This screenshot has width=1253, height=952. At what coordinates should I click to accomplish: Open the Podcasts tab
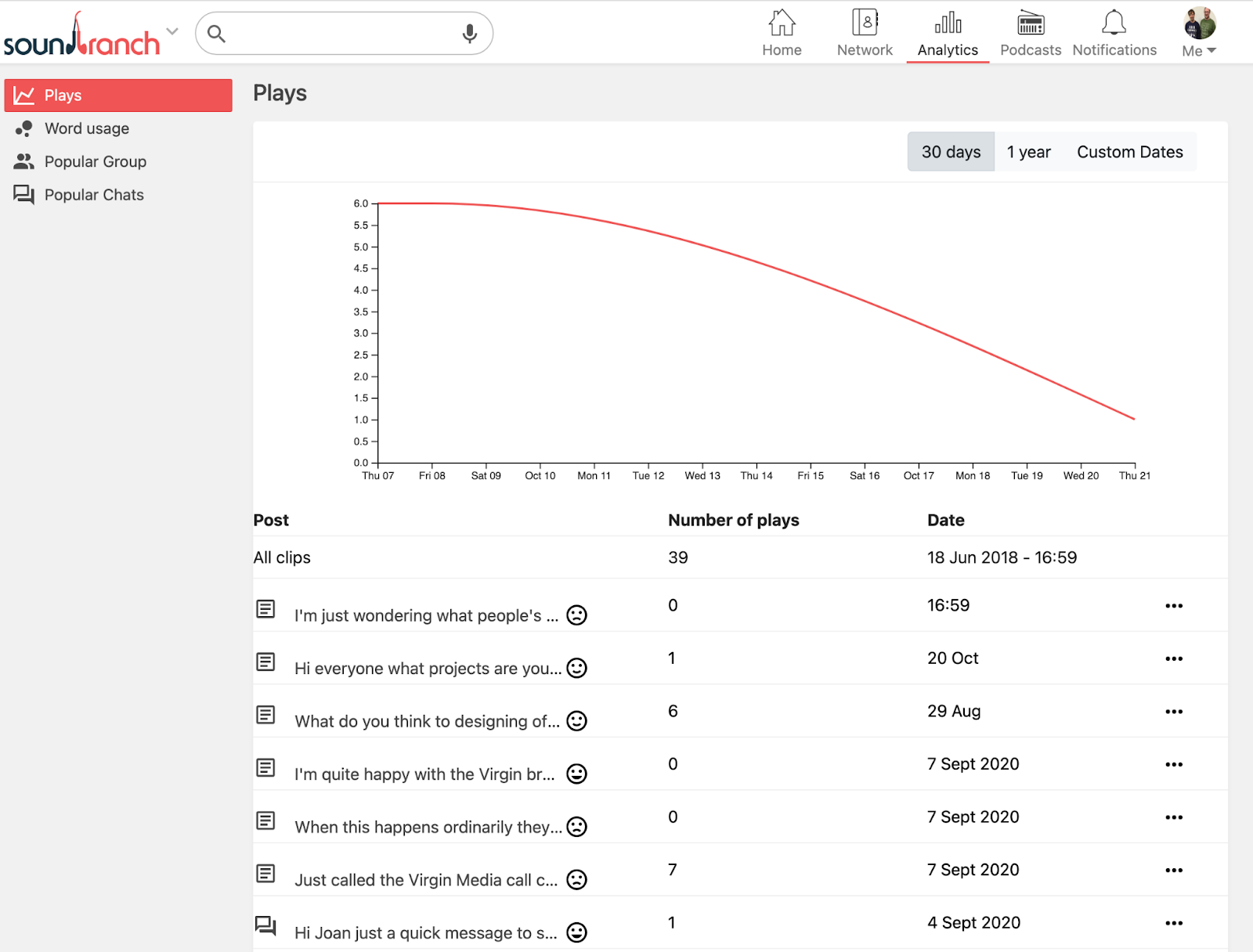(1031, 34)
